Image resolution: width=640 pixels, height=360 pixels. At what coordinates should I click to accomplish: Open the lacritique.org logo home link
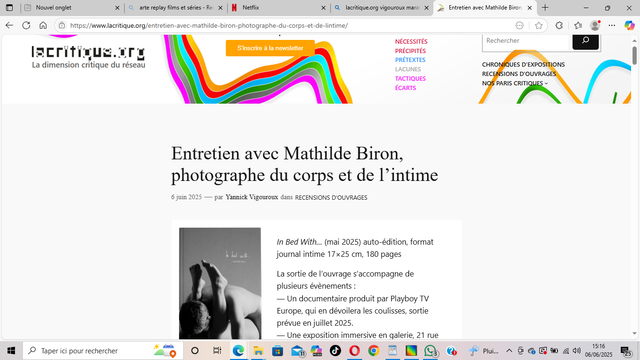88,52
